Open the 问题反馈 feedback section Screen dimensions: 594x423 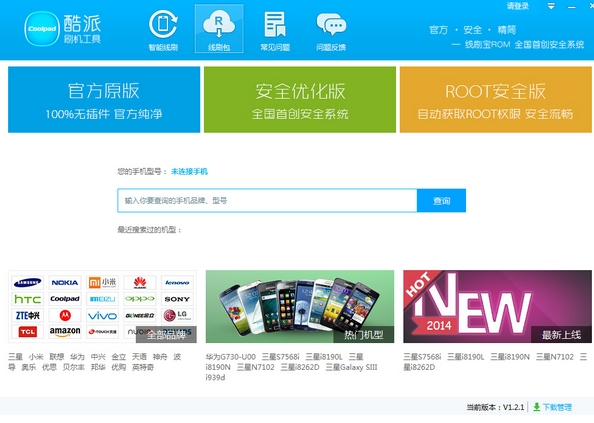pyautogui.click(x=331, y=30)
